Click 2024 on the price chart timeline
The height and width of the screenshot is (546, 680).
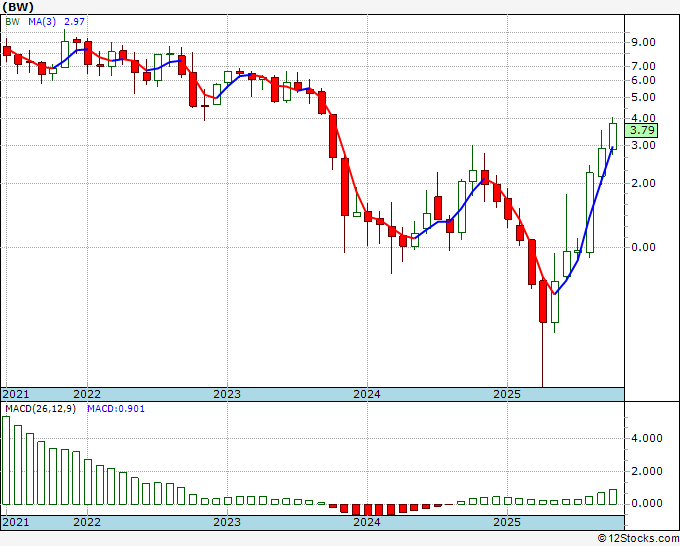pyautogui.click(x=367, y=394)
